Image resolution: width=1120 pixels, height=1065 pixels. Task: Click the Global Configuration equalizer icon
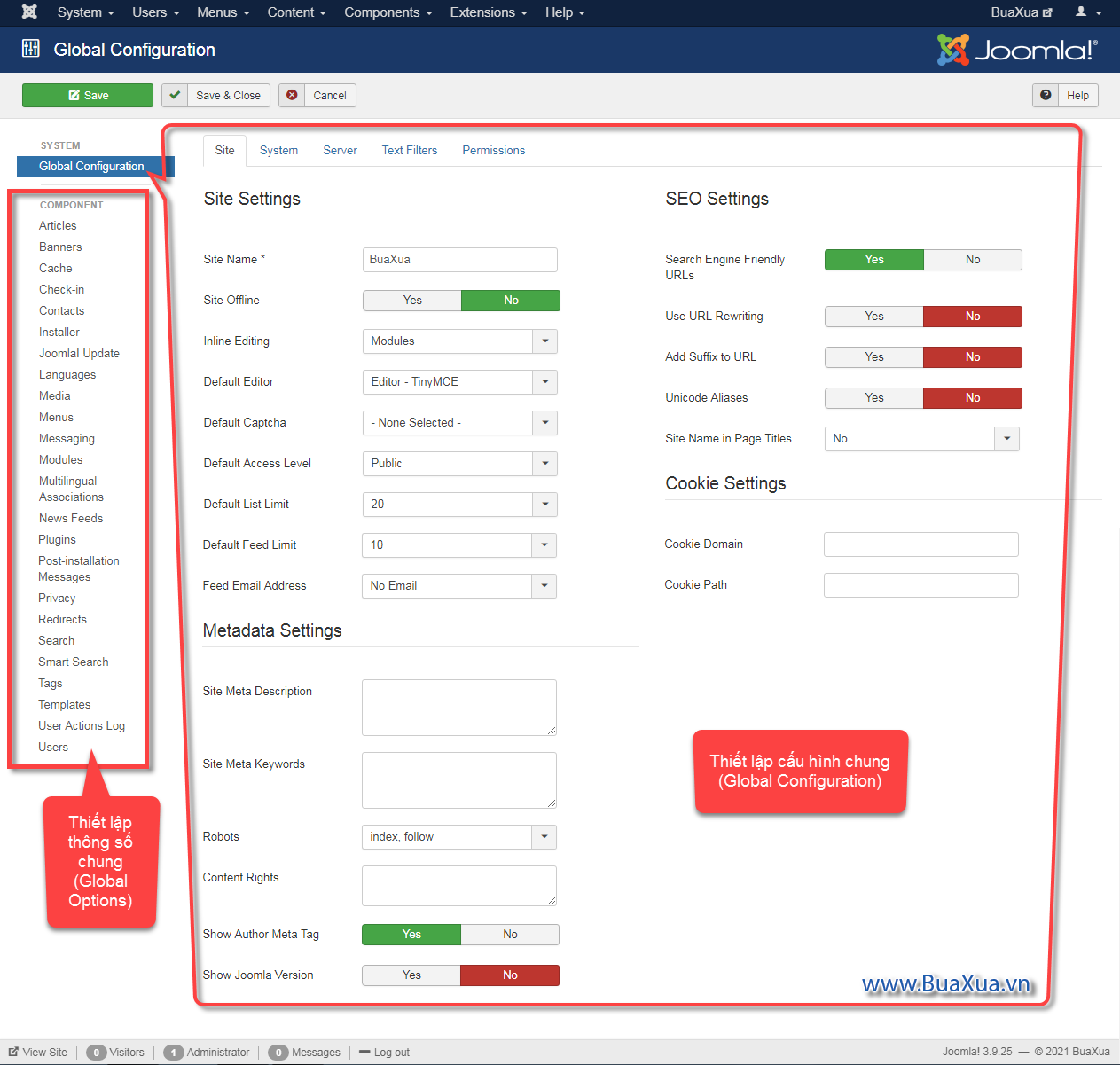tap(31, 49)
